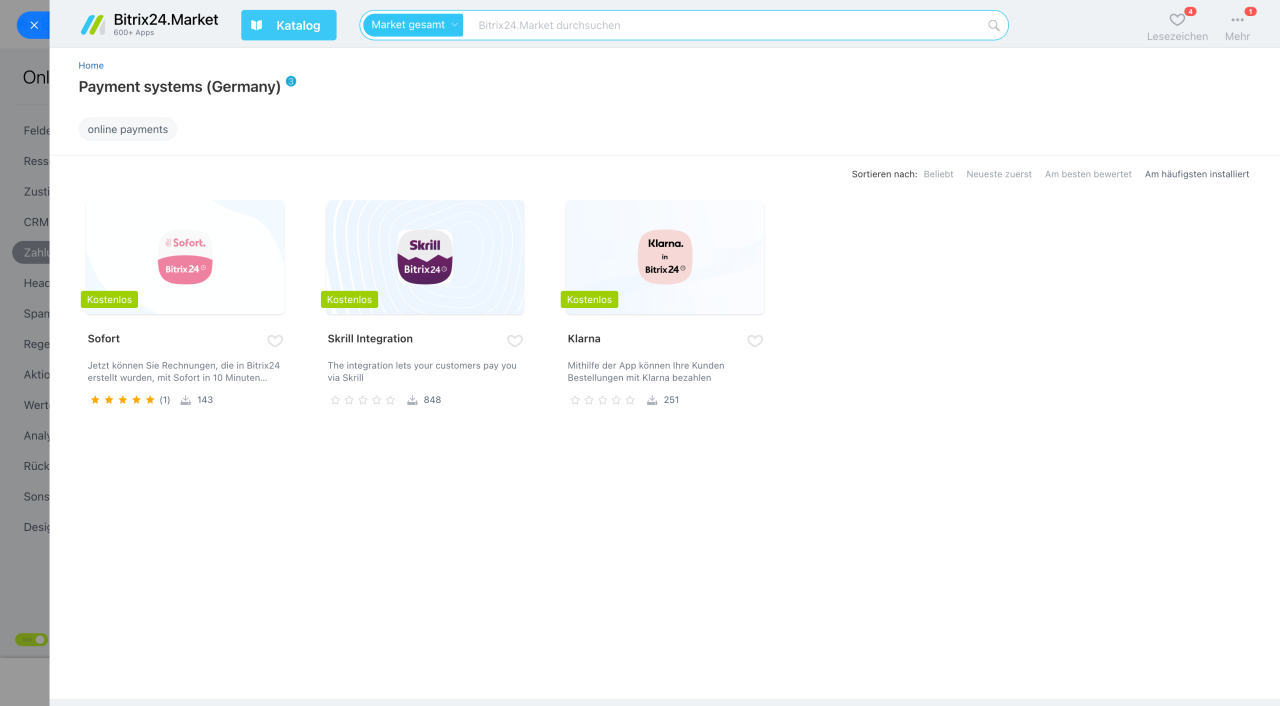Click the count badge beside page title
The width and height of the screenshot is (1280, 706).
click(291, 81)
